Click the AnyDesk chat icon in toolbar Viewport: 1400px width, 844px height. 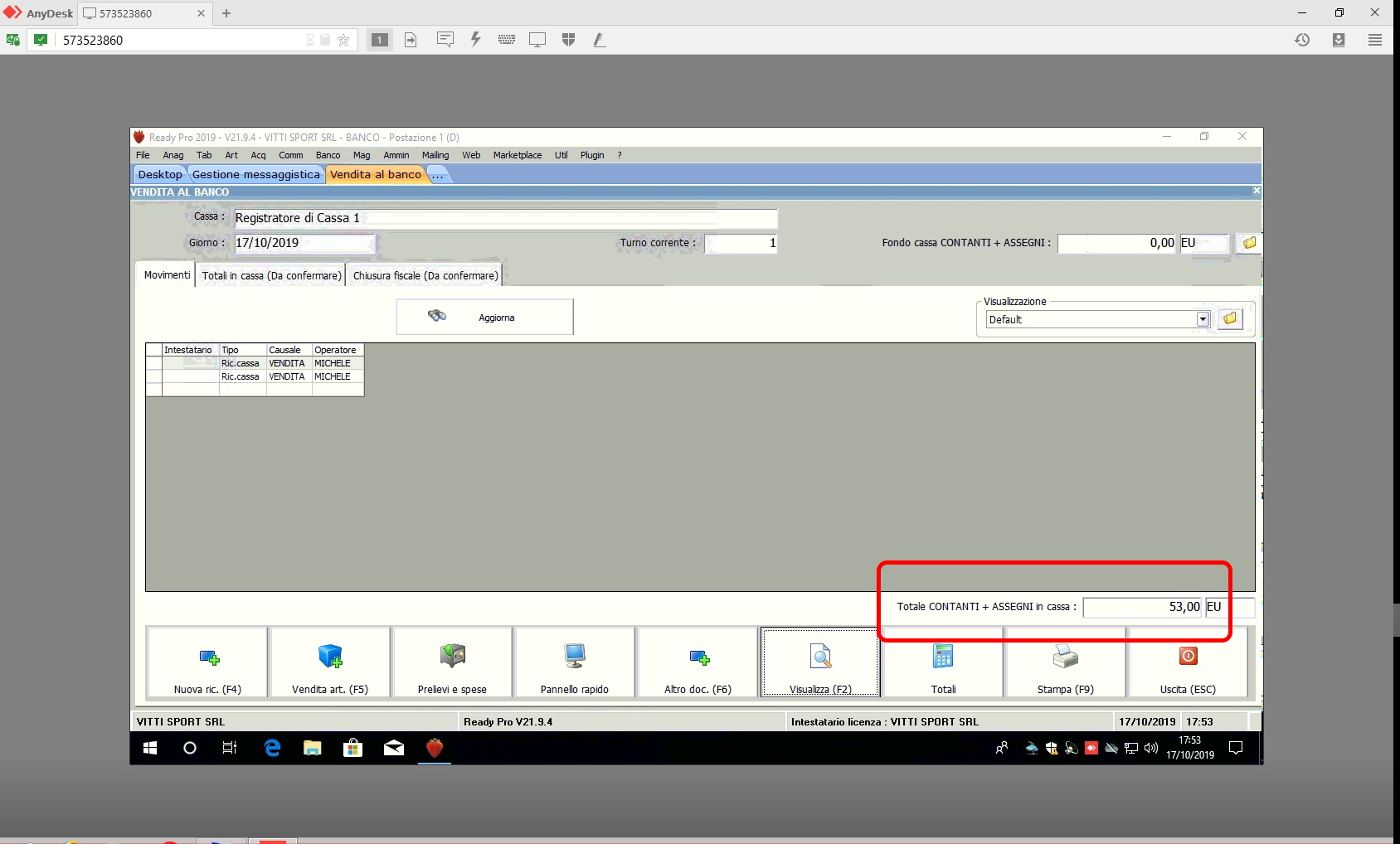tap(445, 40)
